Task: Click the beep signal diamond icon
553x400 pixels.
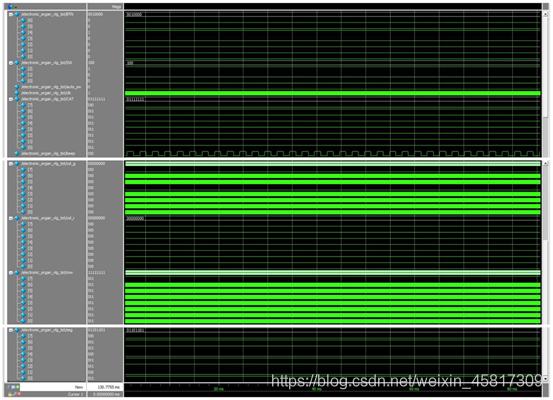Action: 17,153
